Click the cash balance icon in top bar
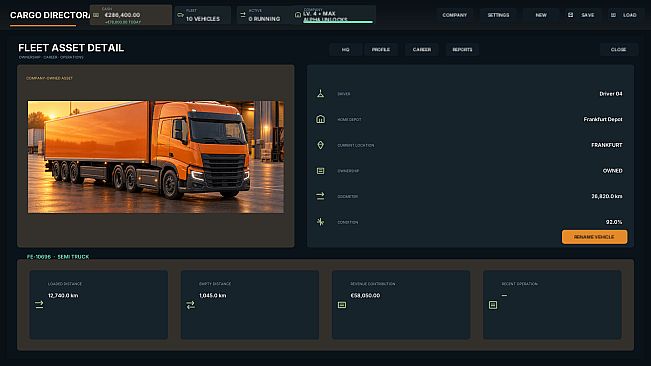 (x=96, y=15)
